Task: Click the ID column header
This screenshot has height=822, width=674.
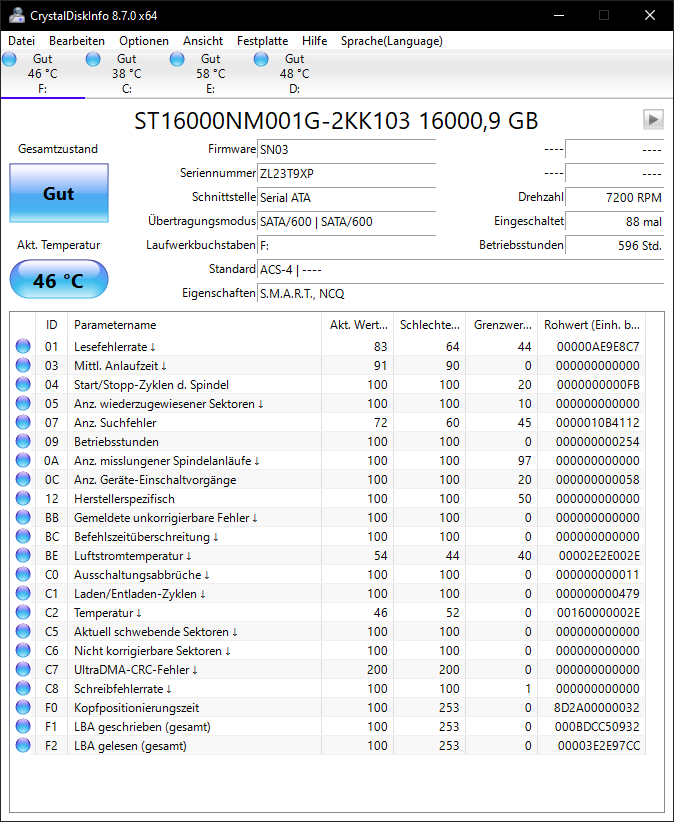Action: pyautogui.click(x=51, y=325)
